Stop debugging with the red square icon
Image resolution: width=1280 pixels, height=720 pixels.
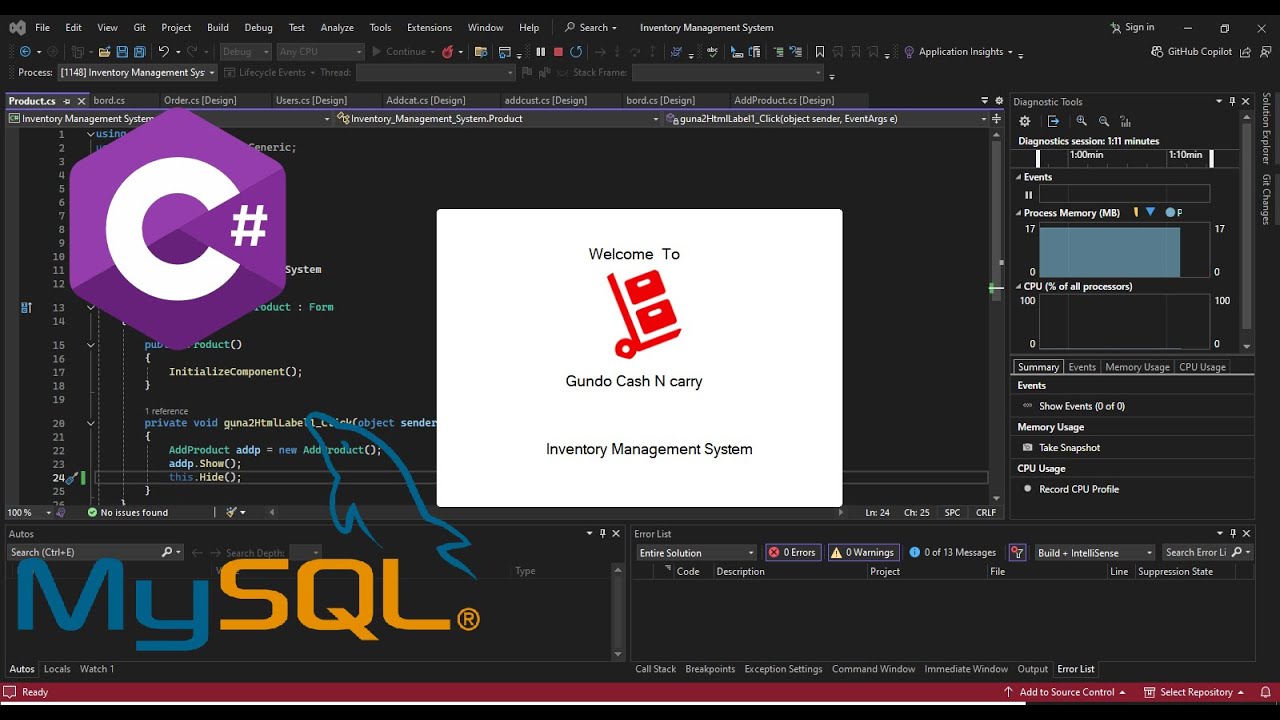[558, 52]
